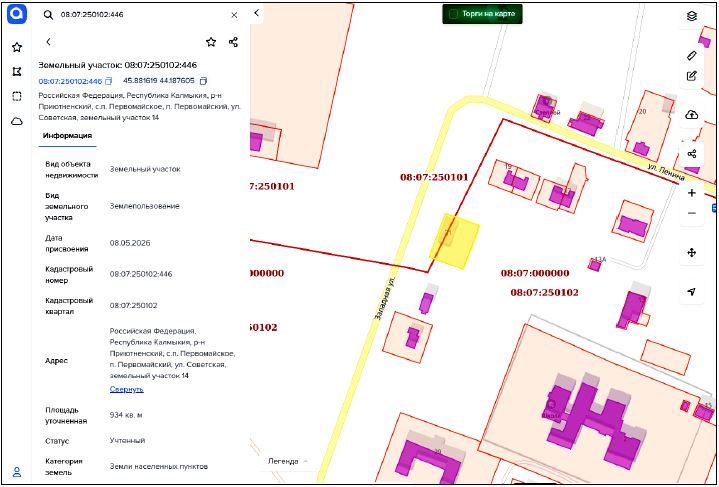Viewport: 719px width, 487px height.
Task: Select the dashed area selection tool
Action: 17,96
